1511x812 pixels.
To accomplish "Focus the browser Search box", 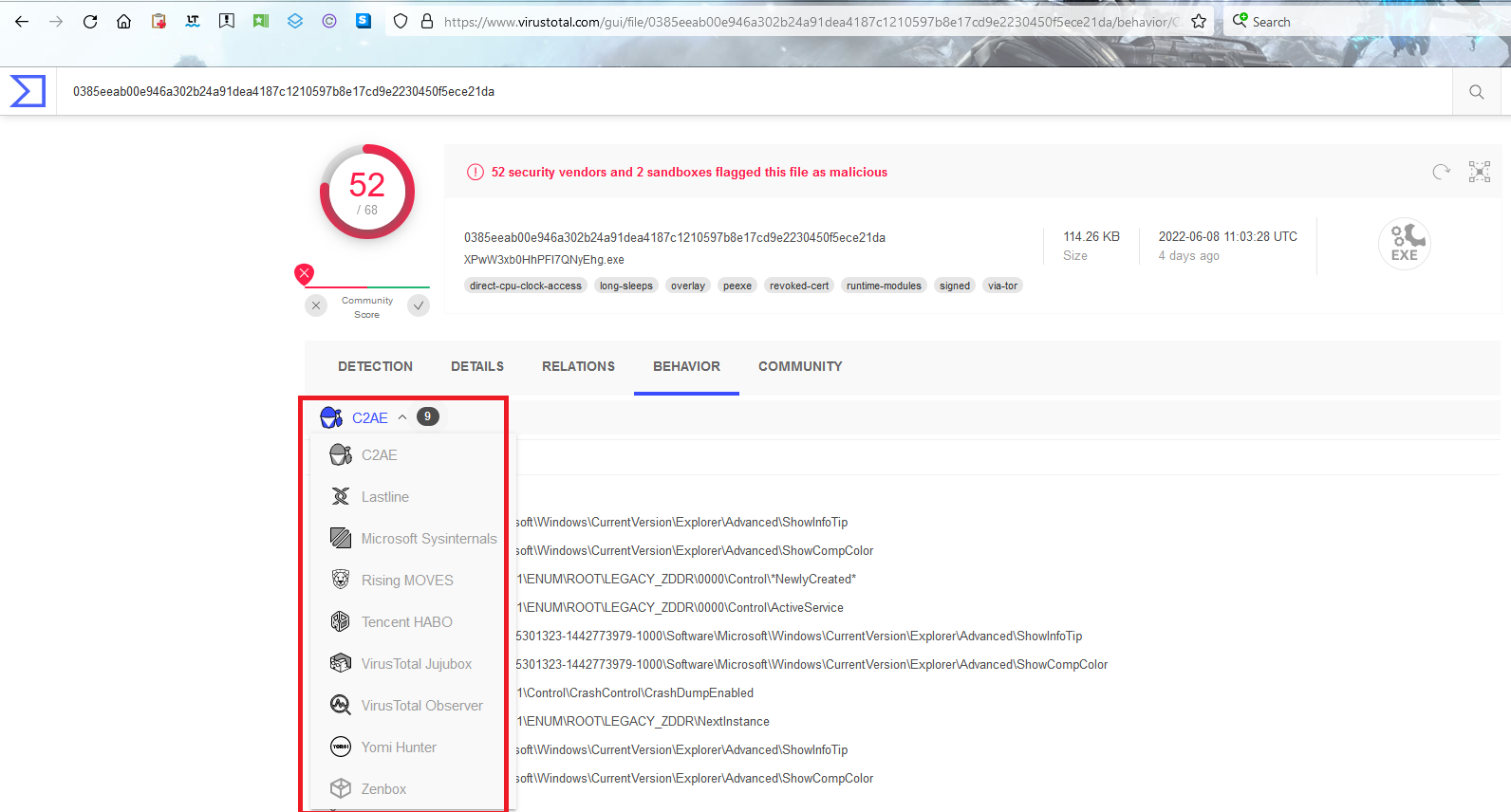I will [x=1367, y=22].
